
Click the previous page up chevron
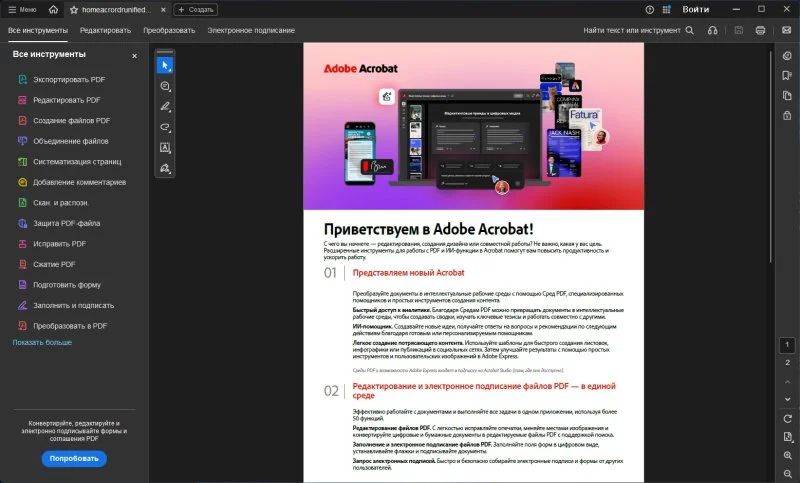pos(787,382)
